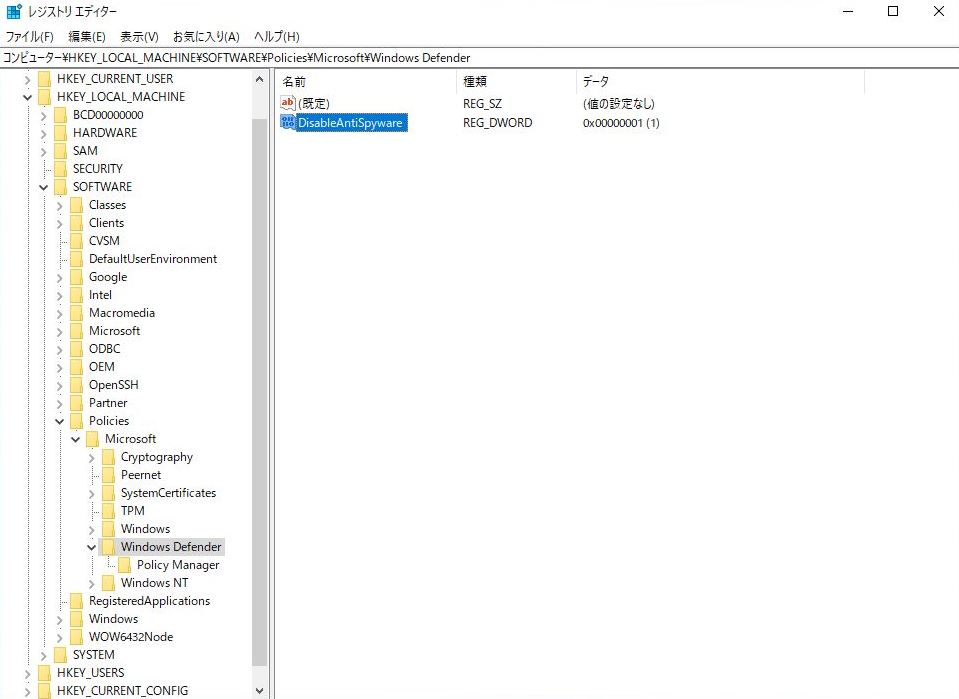Click the CVSM folder icon
This screenshot has width=959, height=699.
coord(76,241)
